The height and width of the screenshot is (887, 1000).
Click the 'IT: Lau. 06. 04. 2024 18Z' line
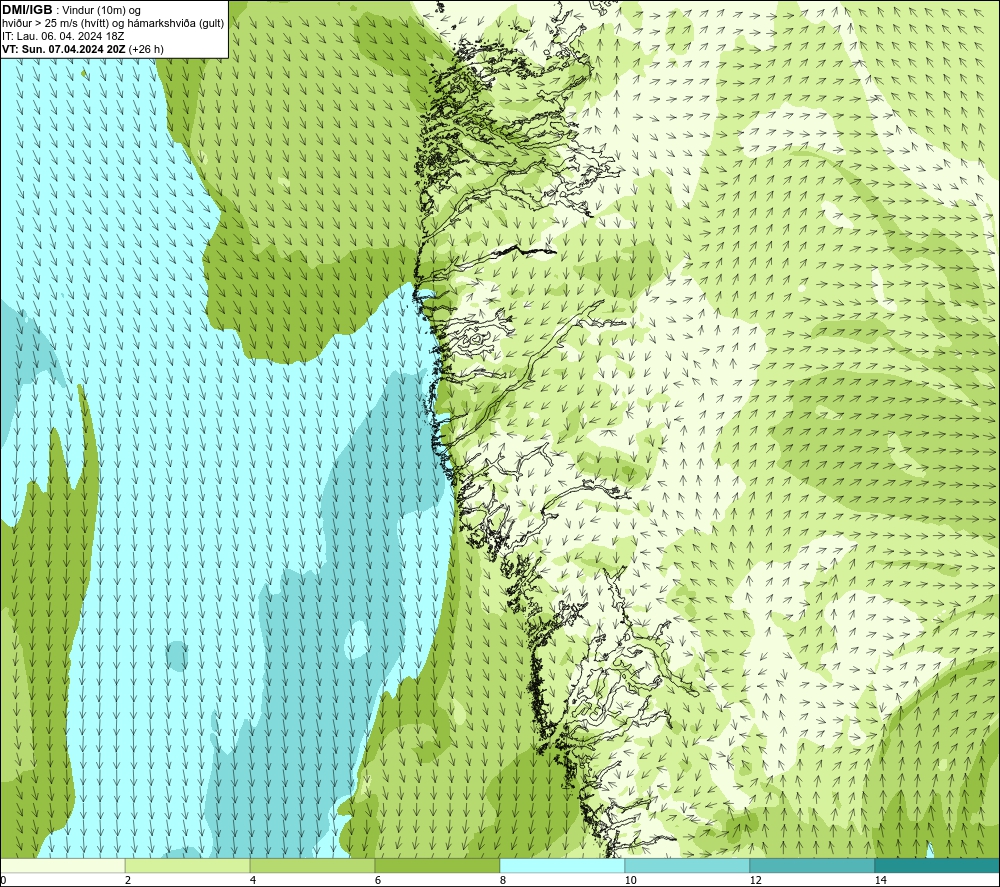pos(63,36)
